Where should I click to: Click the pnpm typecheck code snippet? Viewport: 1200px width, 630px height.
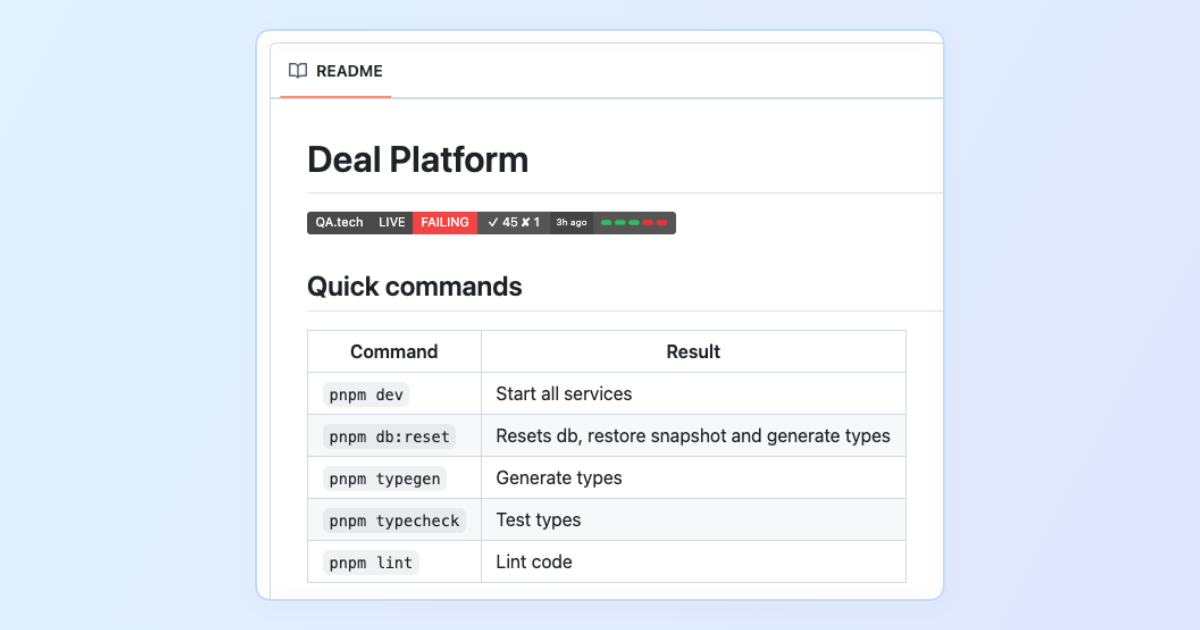click(x=394, y=520)
